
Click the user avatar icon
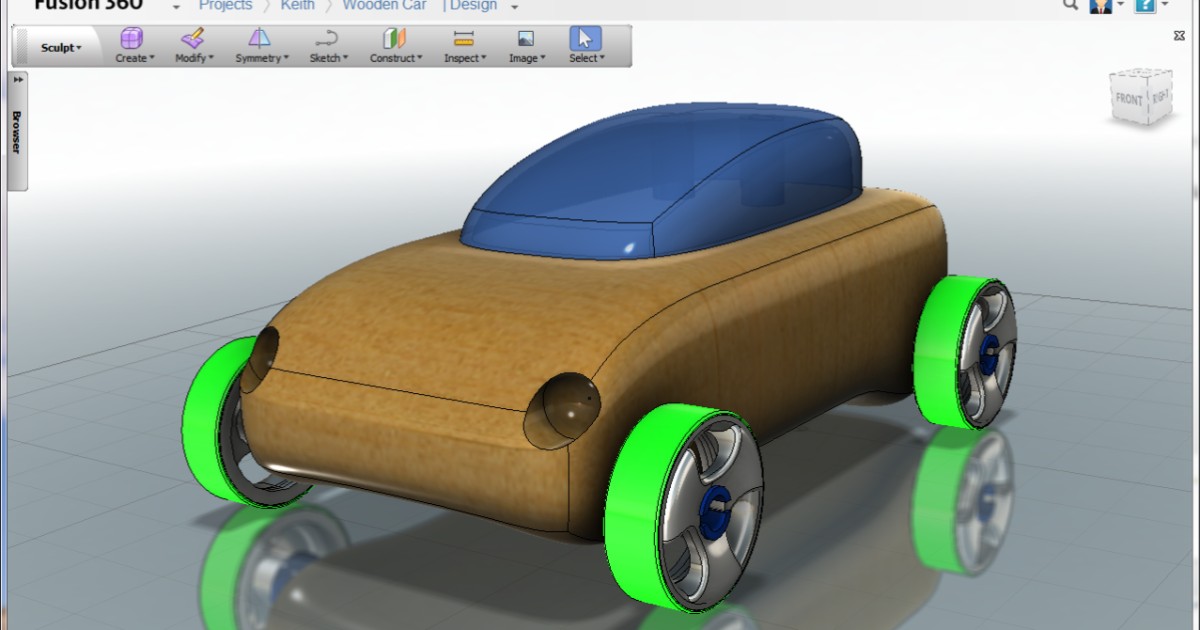click(x=1103, y=6)
